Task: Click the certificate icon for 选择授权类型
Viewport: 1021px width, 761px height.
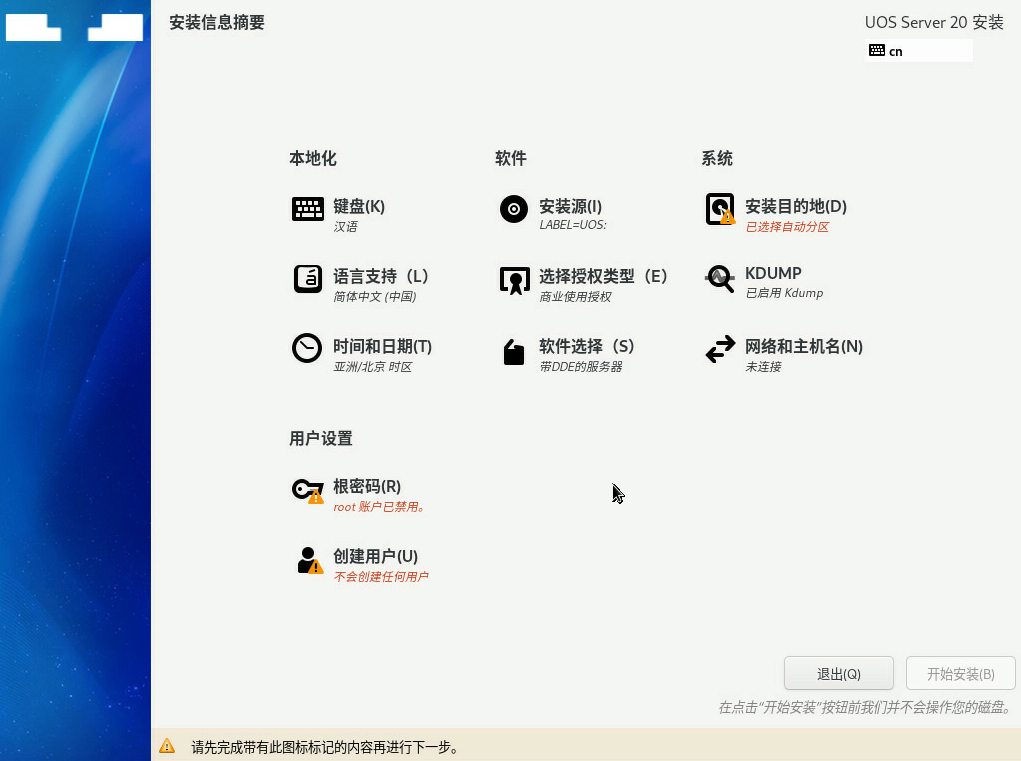Action: click(x=514, y=280)
